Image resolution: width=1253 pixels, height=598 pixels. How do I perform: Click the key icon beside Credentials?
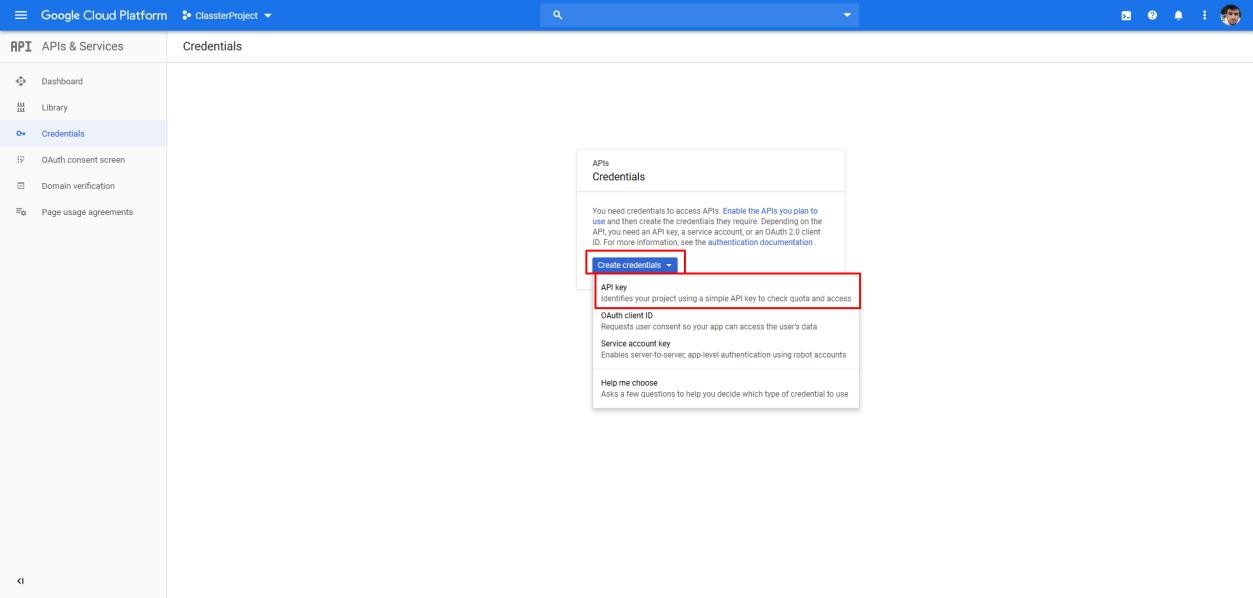[20, 133]
